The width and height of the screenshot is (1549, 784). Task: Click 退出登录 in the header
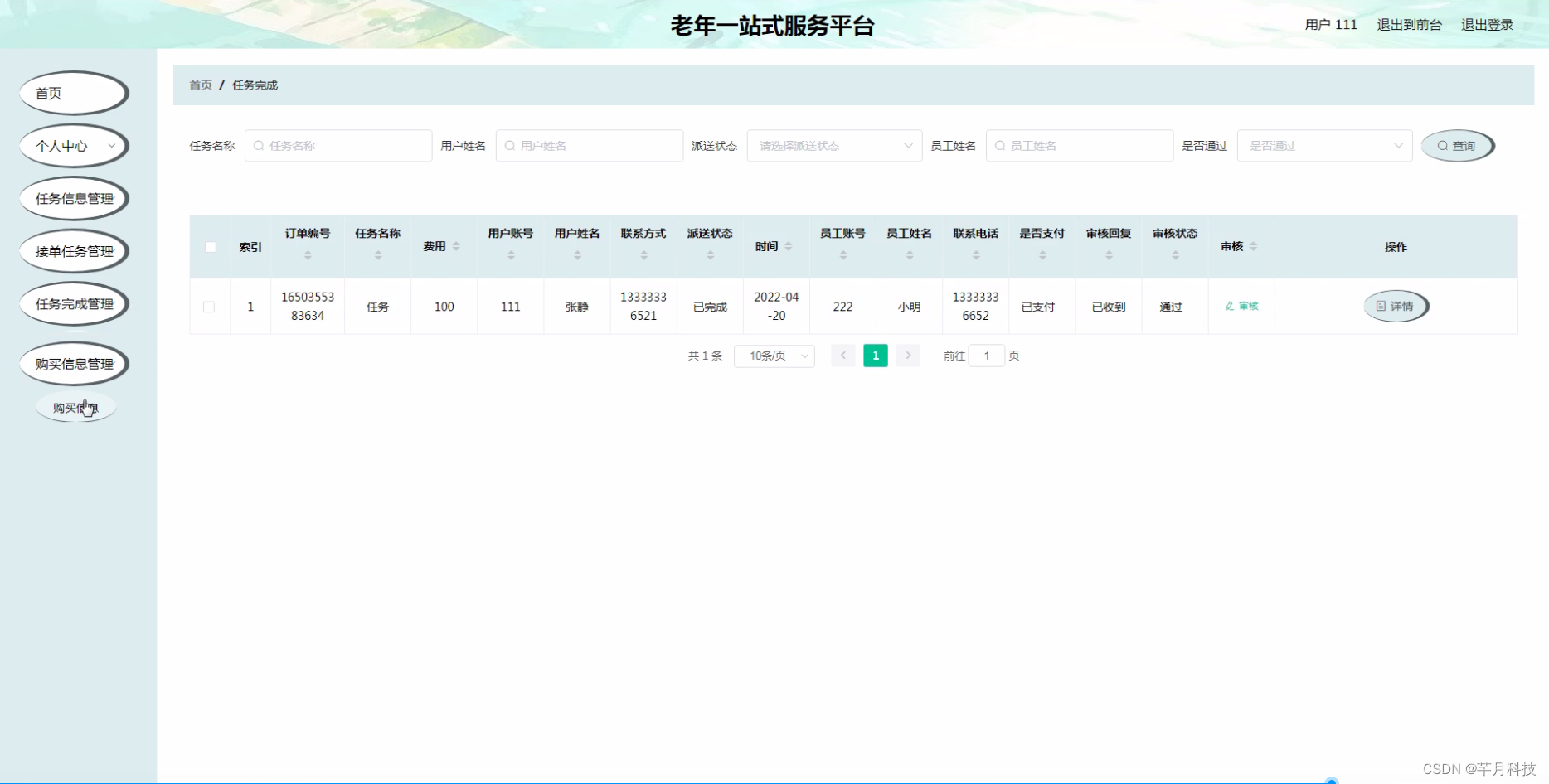click(1487, 25)
